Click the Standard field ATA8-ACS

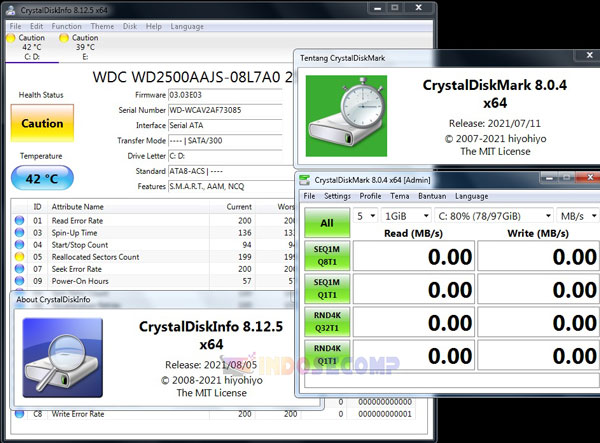(x=230, y=171)
